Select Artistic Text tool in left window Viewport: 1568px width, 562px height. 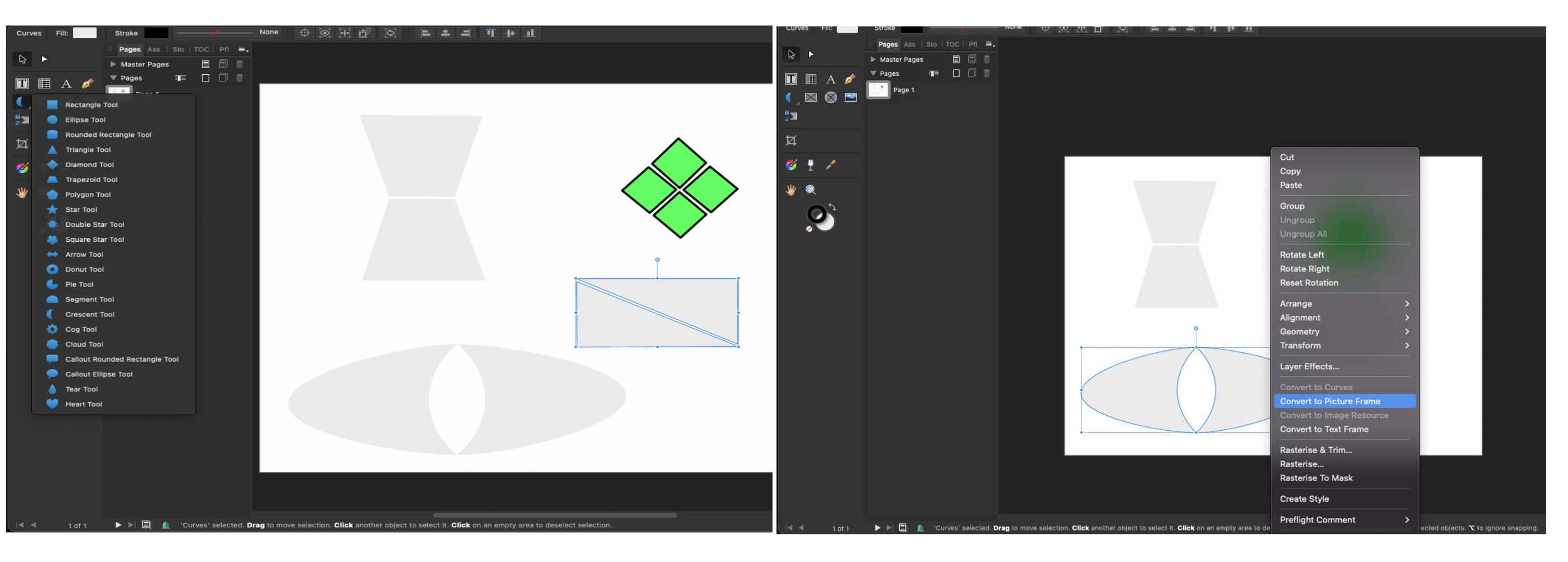(x=66, y=84)
